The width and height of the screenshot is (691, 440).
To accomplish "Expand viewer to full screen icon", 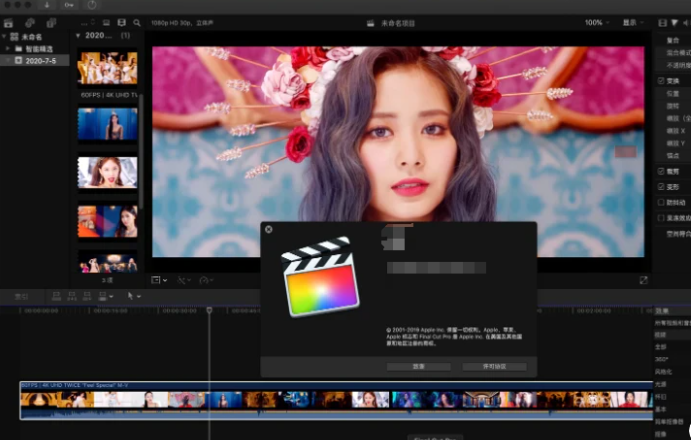I will pyautogui.click(x=643, y=280).
